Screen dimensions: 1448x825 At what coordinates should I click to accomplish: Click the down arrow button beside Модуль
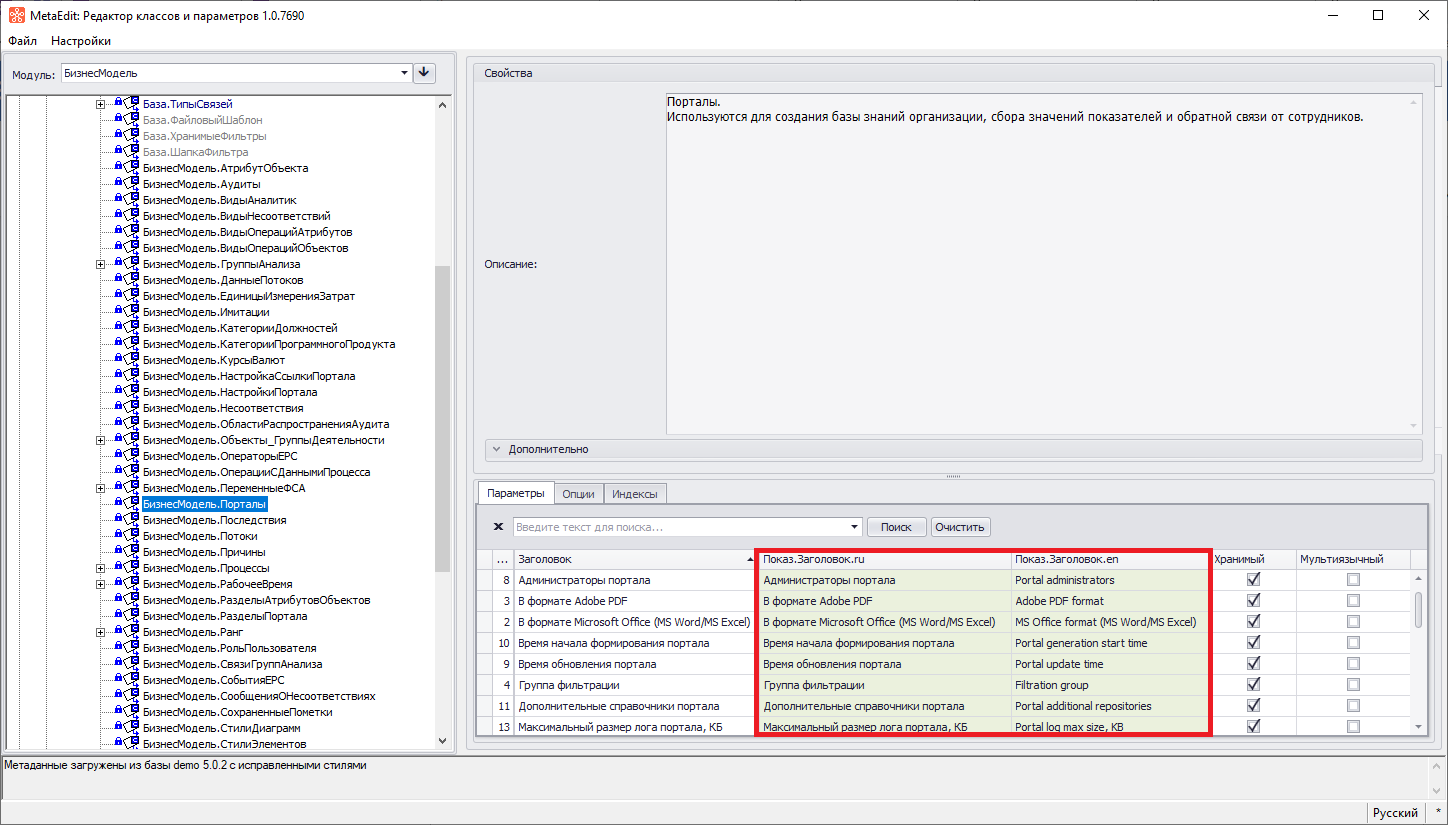coord(424,73)
